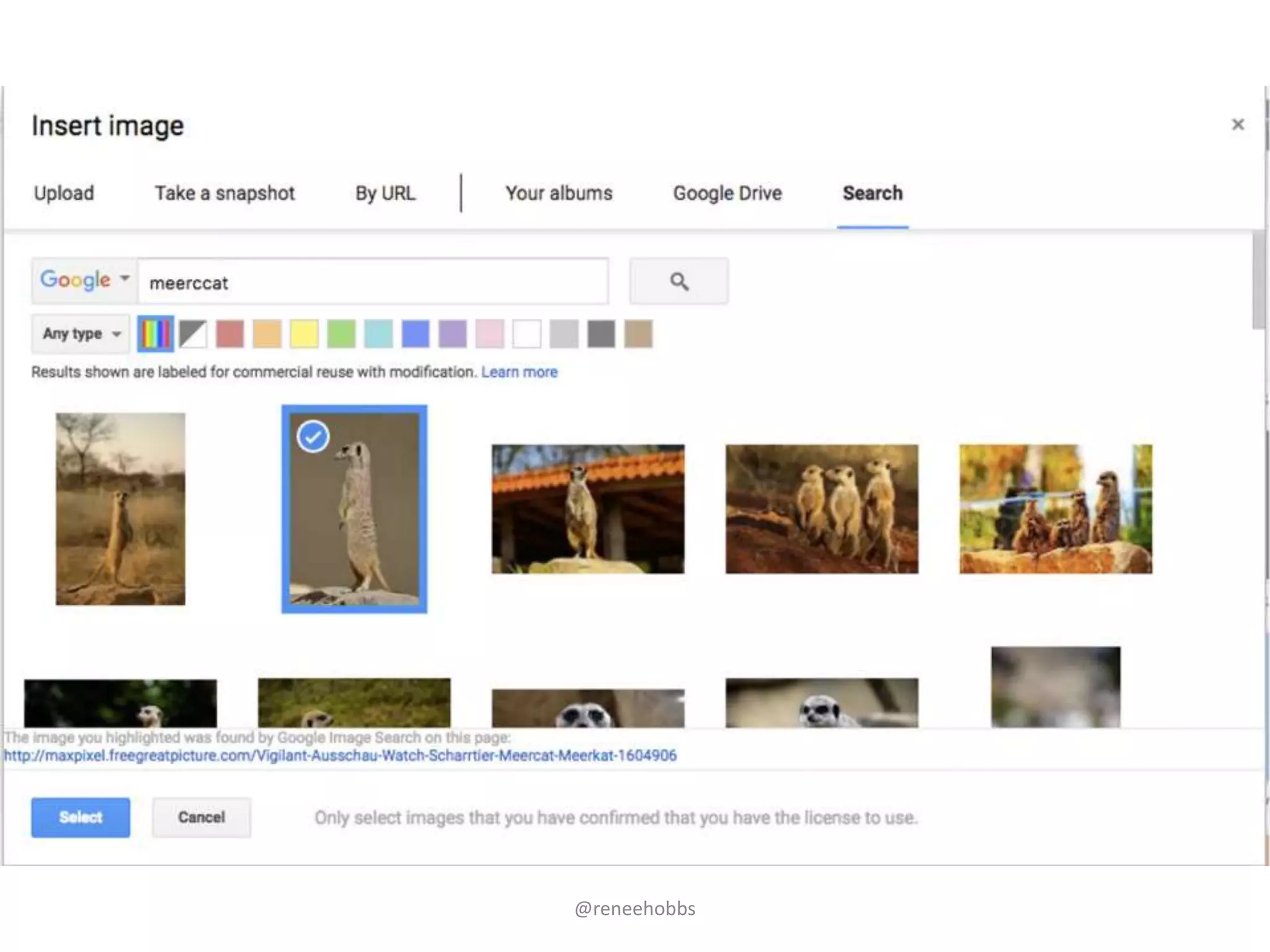The width and height of the screenshot is (1270, 952).
Task: Select dark forest meerkat thumbnail in second row
Action: tap(120, 703)
